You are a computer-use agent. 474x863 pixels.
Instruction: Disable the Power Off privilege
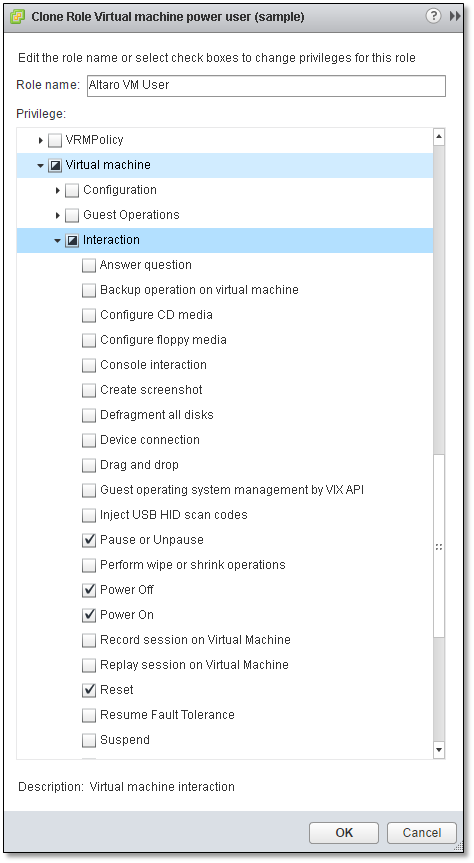click(89, 591)
